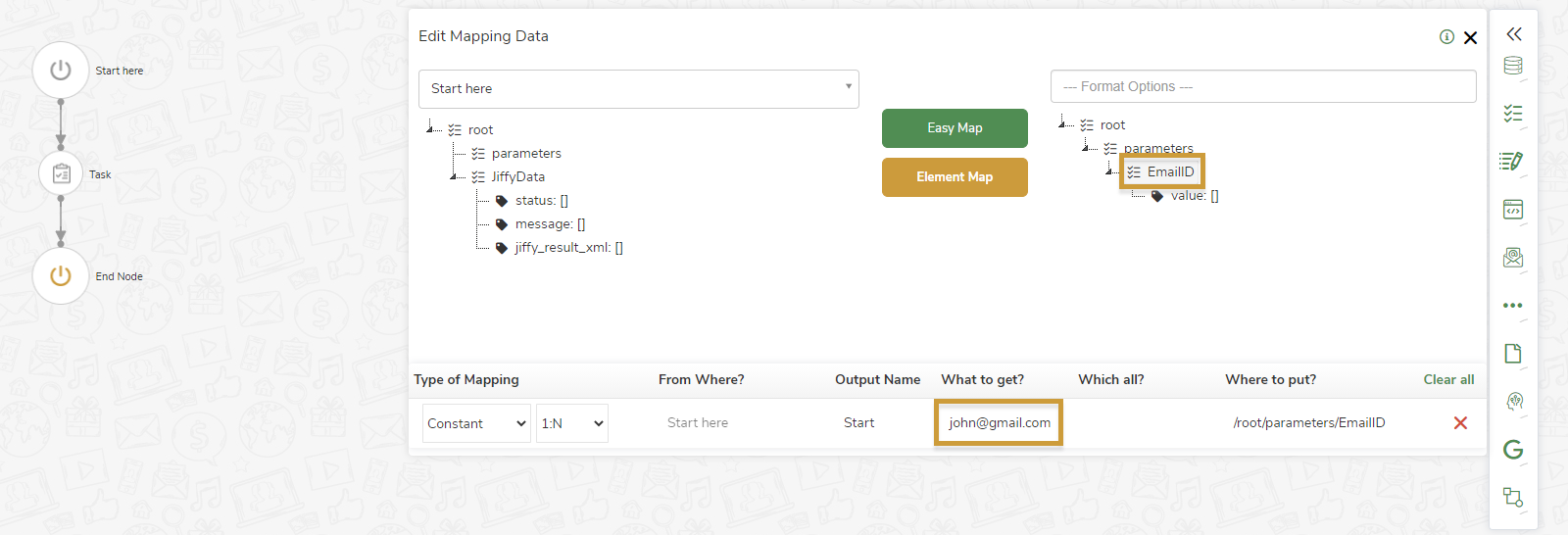1568x535 pixels.
Task: Click the green G icon in sidebar
Action: pos(1513,450)
